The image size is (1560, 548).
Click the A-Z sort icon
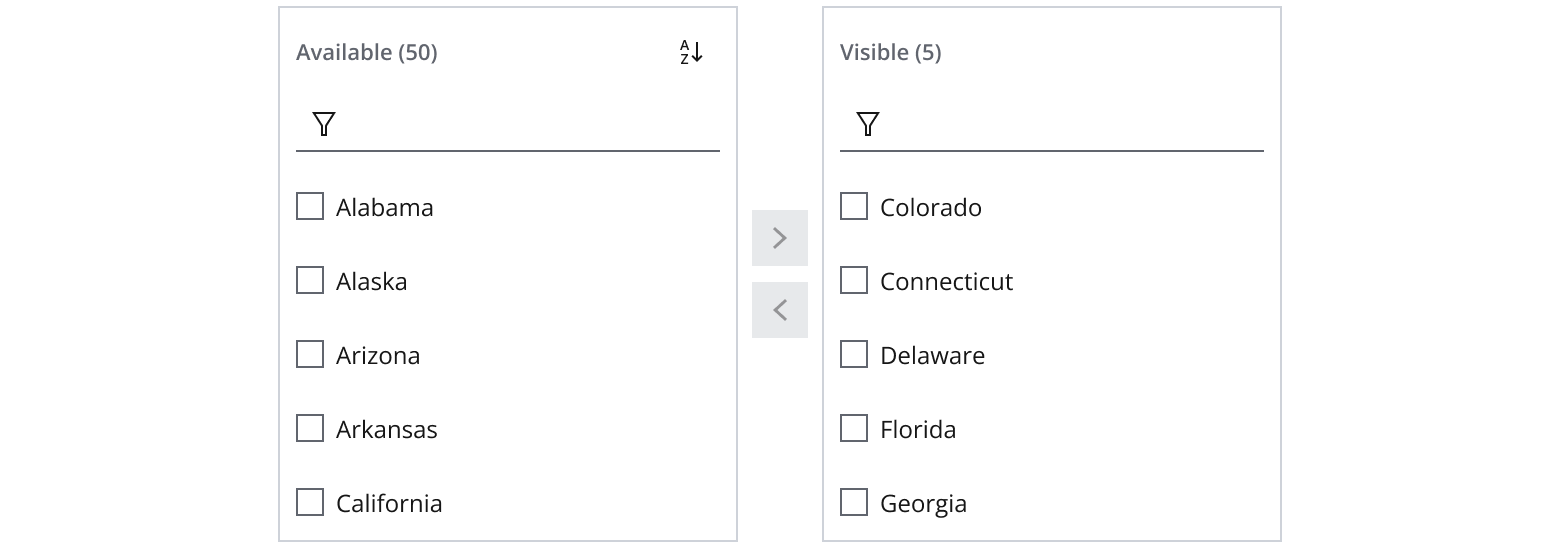coord(691,53)
